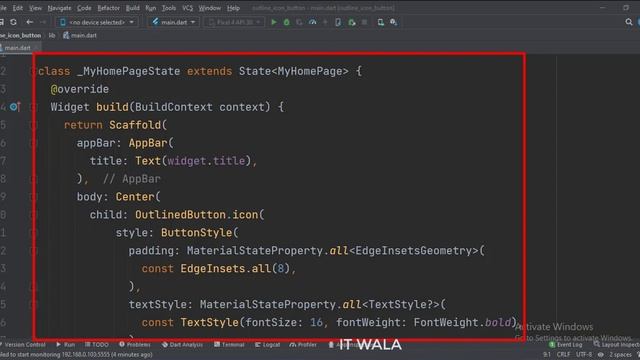Image resolution: width=640 pixels, height=360 pixels.
Task: Open the Dart Analysis tool window
Action: pyautogui.click(x=182, y=344)
